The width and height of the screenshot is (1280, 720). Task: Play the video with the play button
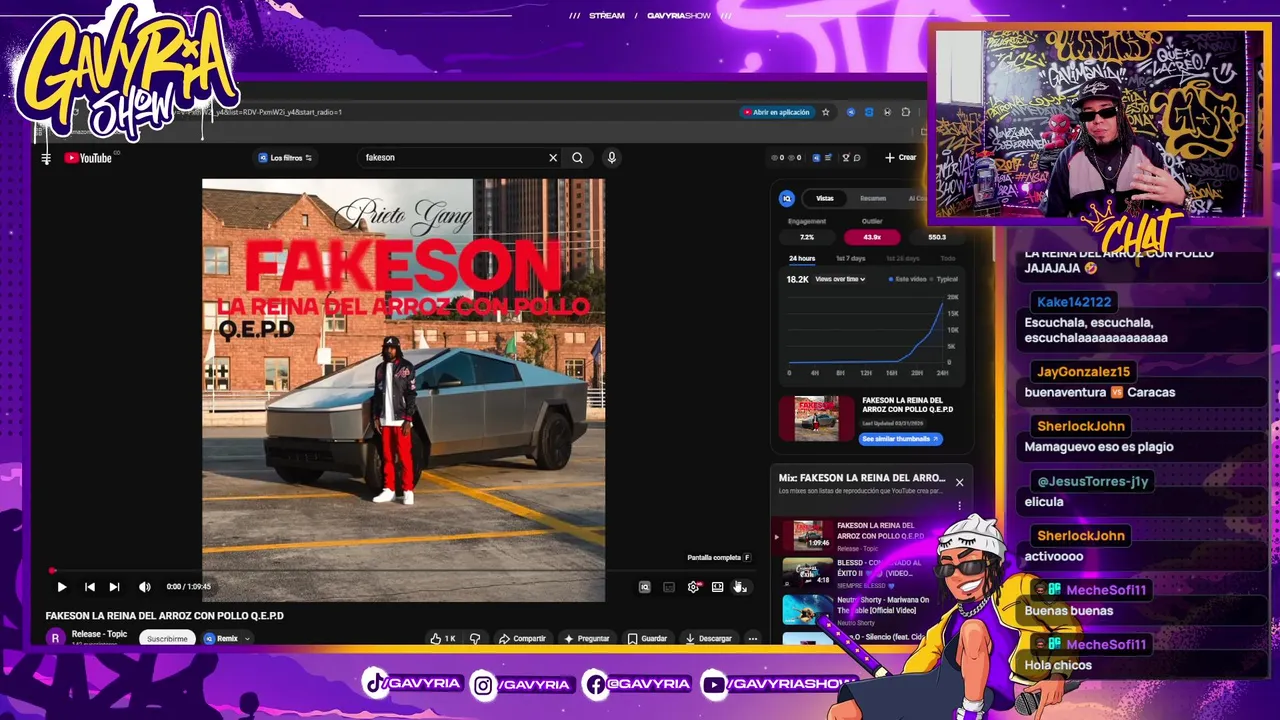point(61,587)
